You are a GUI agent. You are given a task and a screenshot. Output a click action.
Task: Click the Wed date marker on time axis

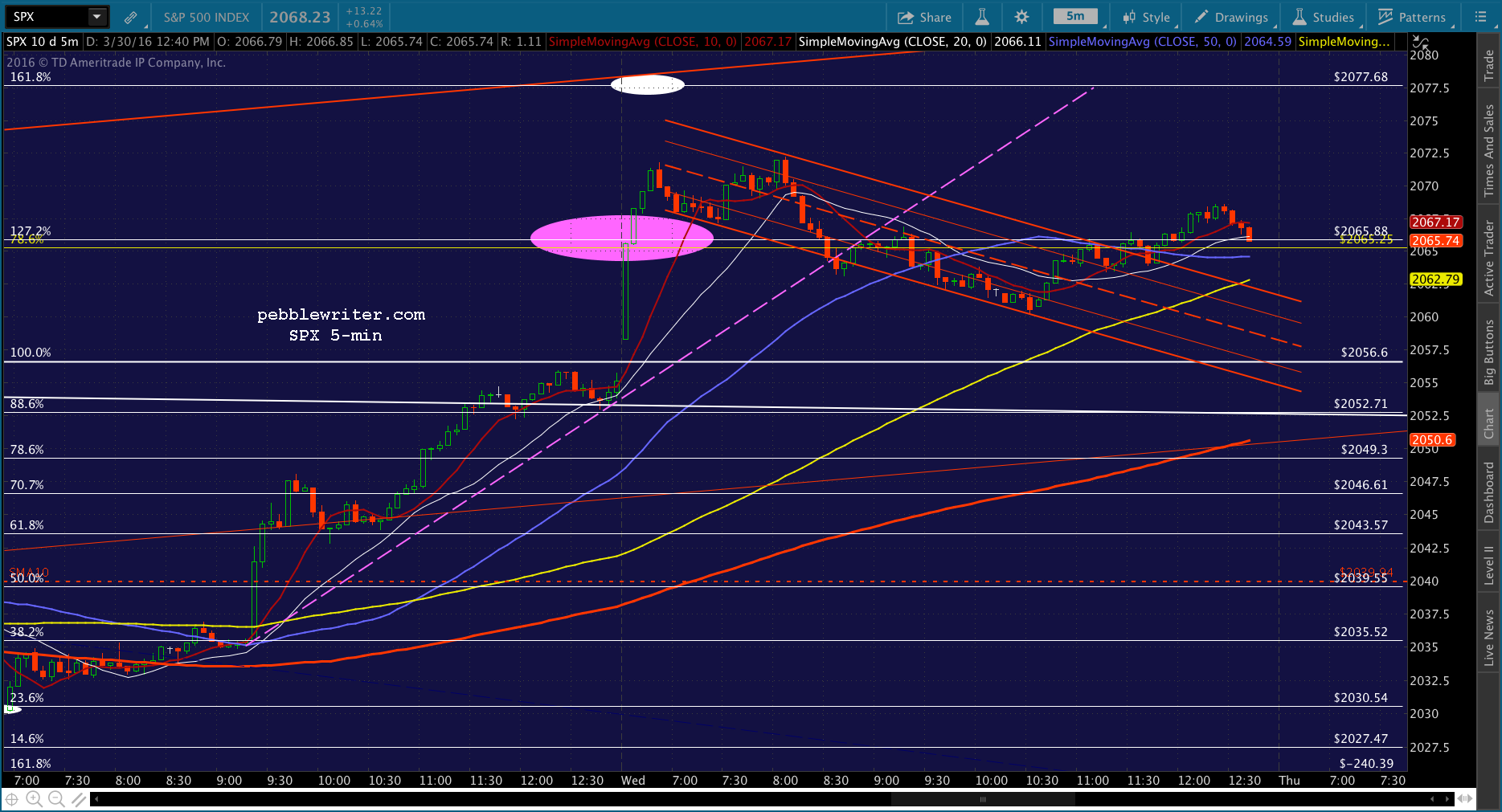633,781
